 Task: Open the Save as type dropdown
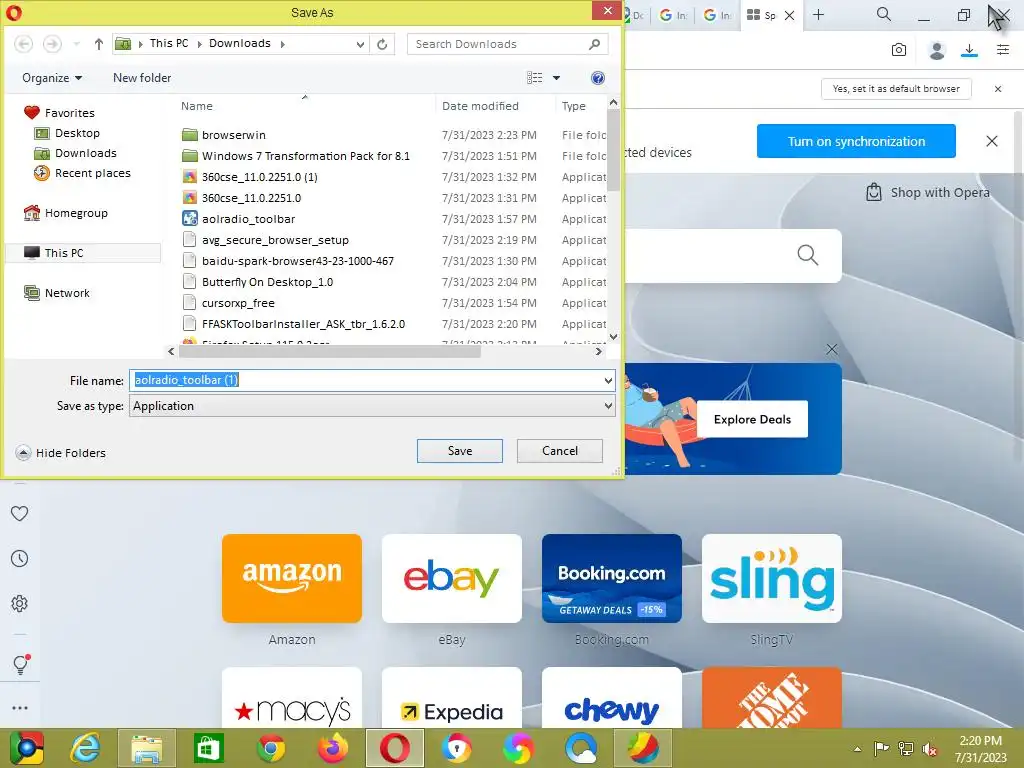[x=608, y=406]
